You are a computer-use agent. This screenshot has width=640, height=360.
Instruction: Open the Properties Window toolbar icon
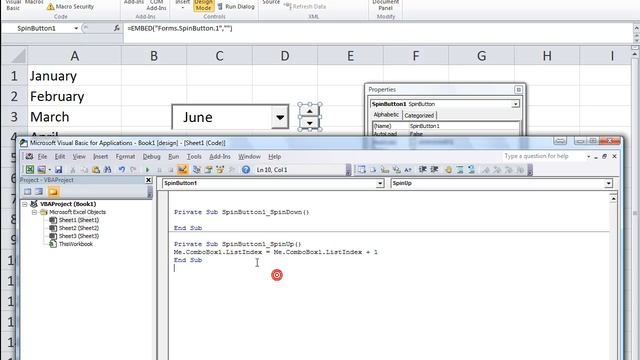pos(208,169)
